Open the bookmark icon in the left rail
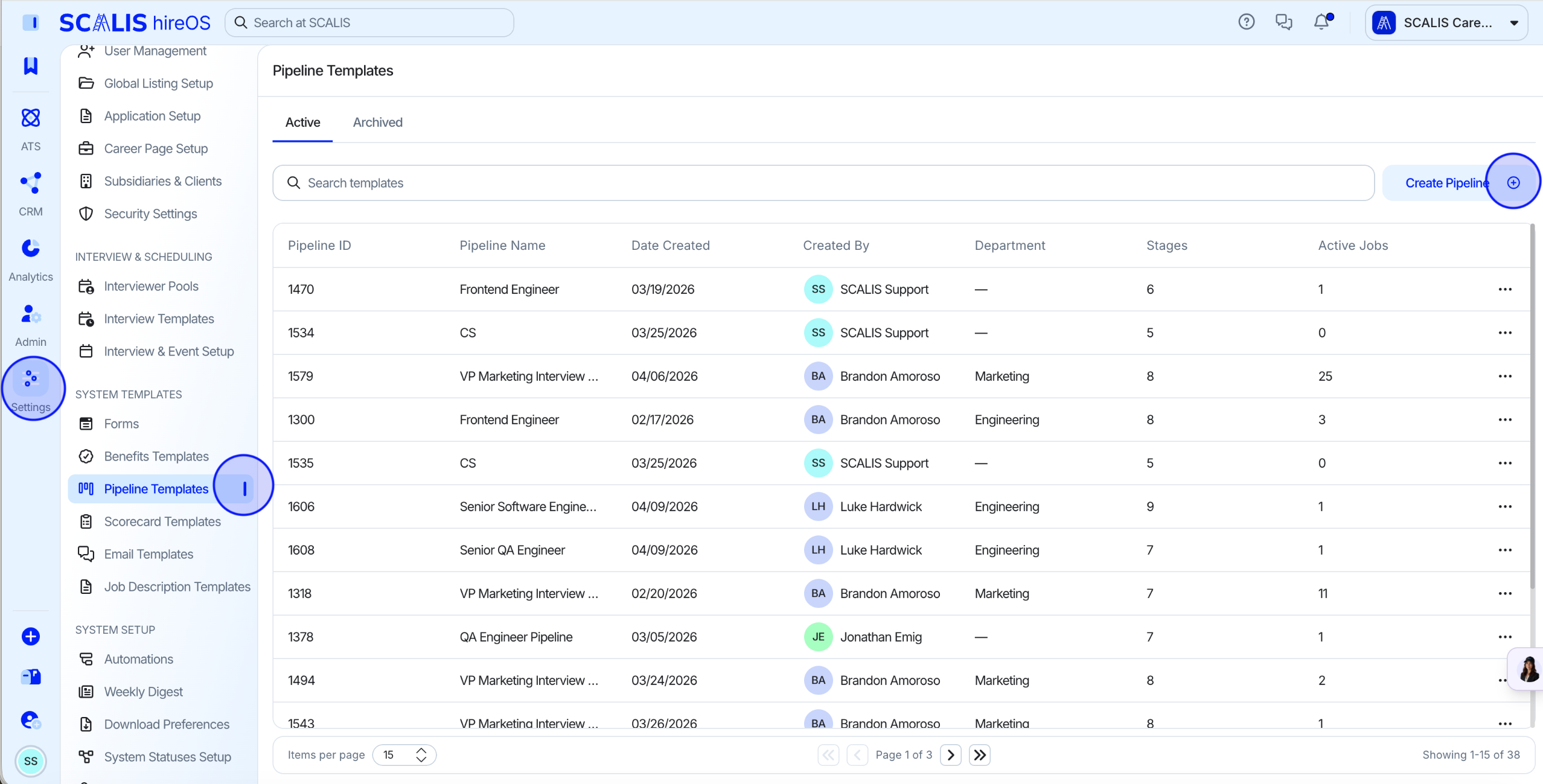Screen dimensions: 1543x784 [x=31, y=65]
